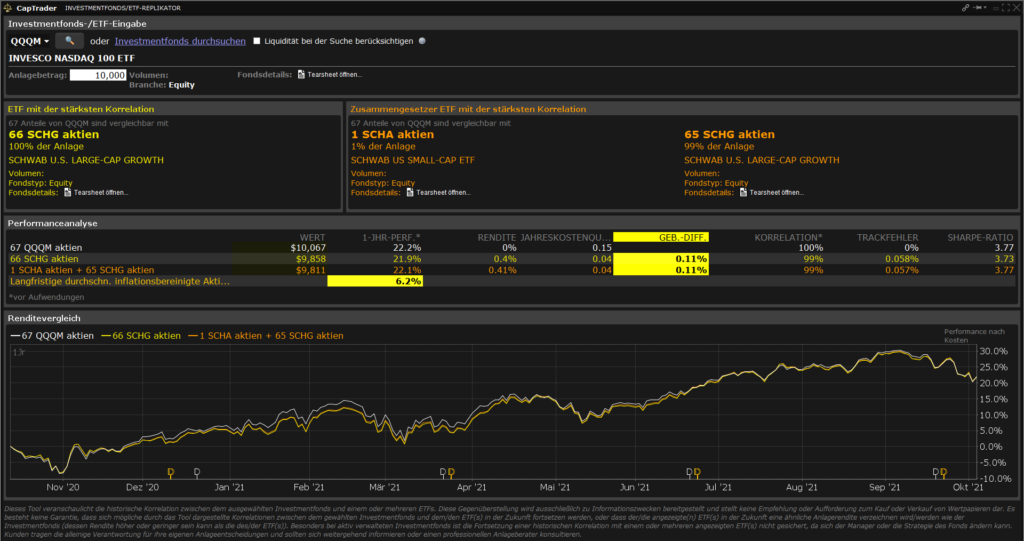Click the 65 SCHG aktien heading

point(729,135)
